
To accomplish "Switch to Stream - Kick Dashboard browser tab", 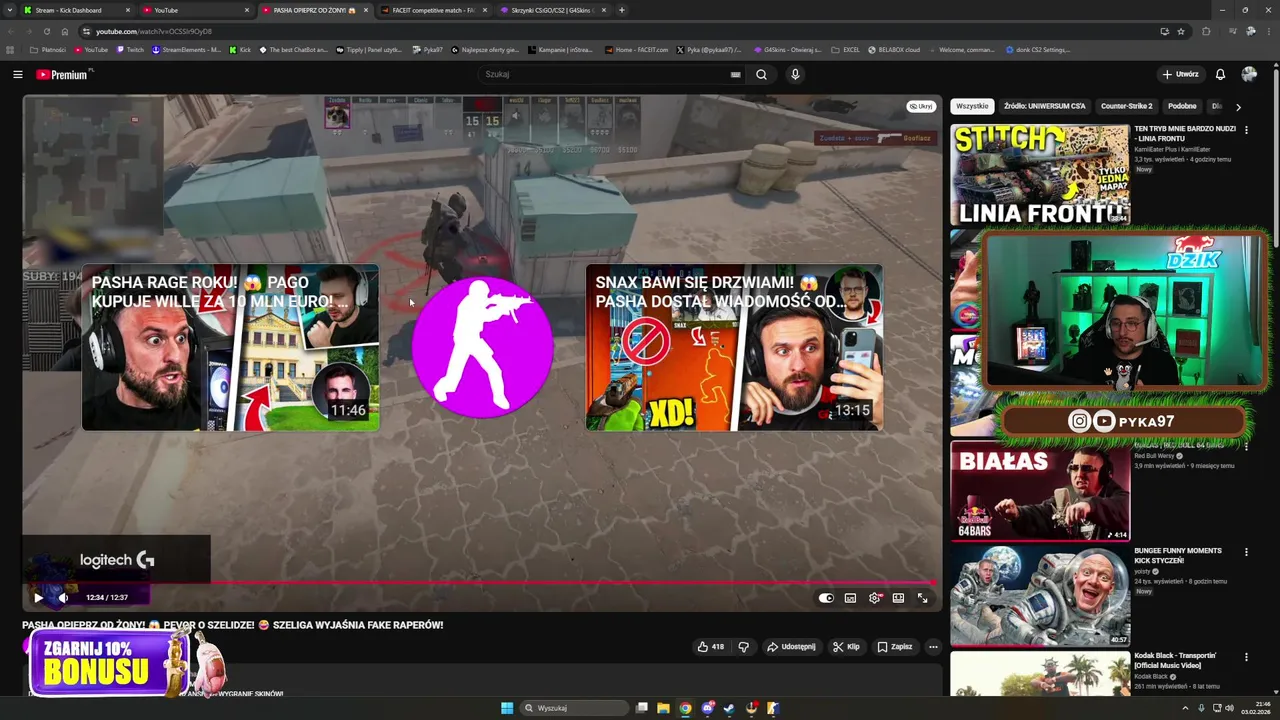I will point(76,10).
